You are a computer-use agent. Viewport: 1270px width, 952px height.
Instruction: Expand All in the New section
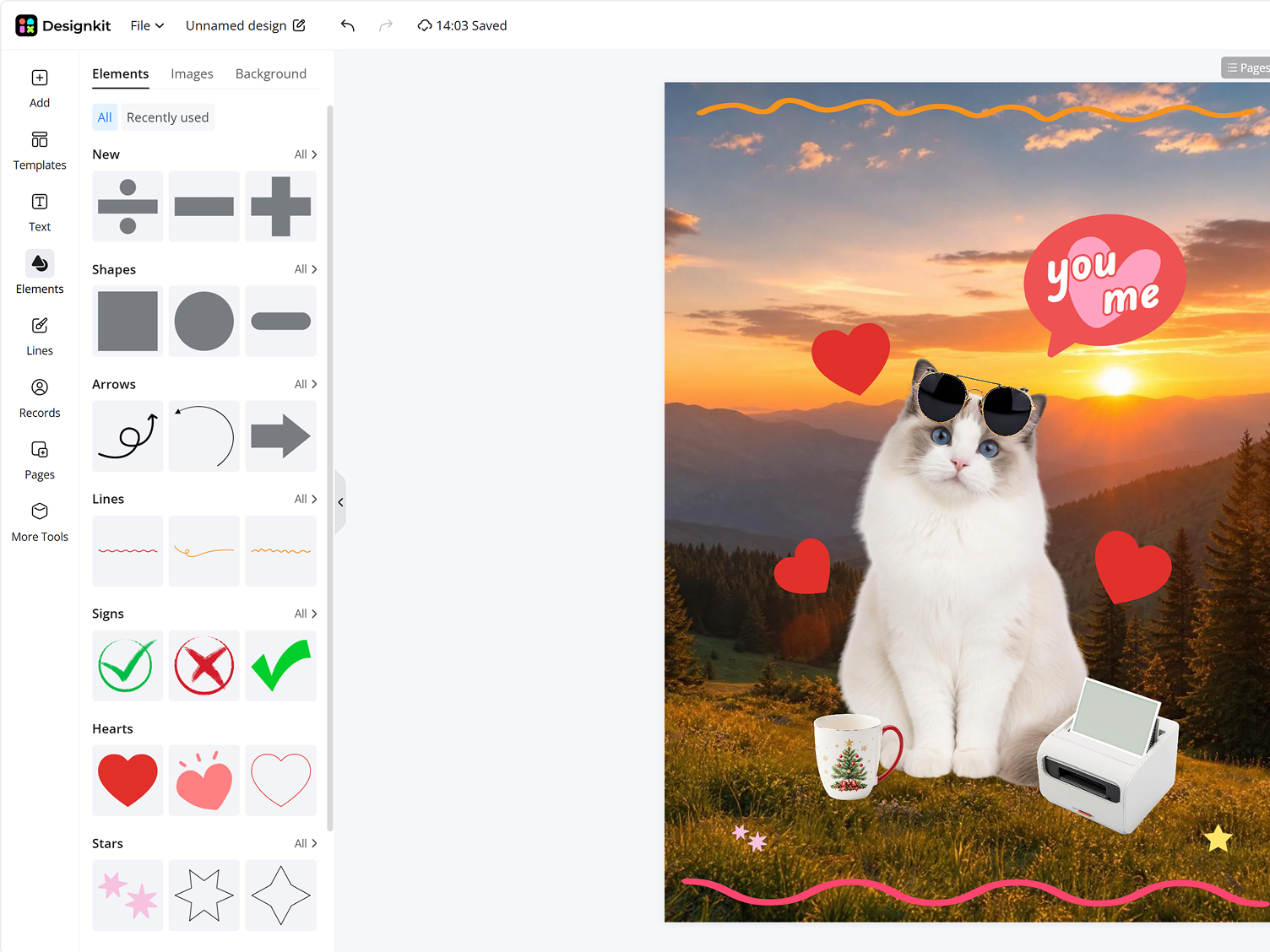(306, 154)
